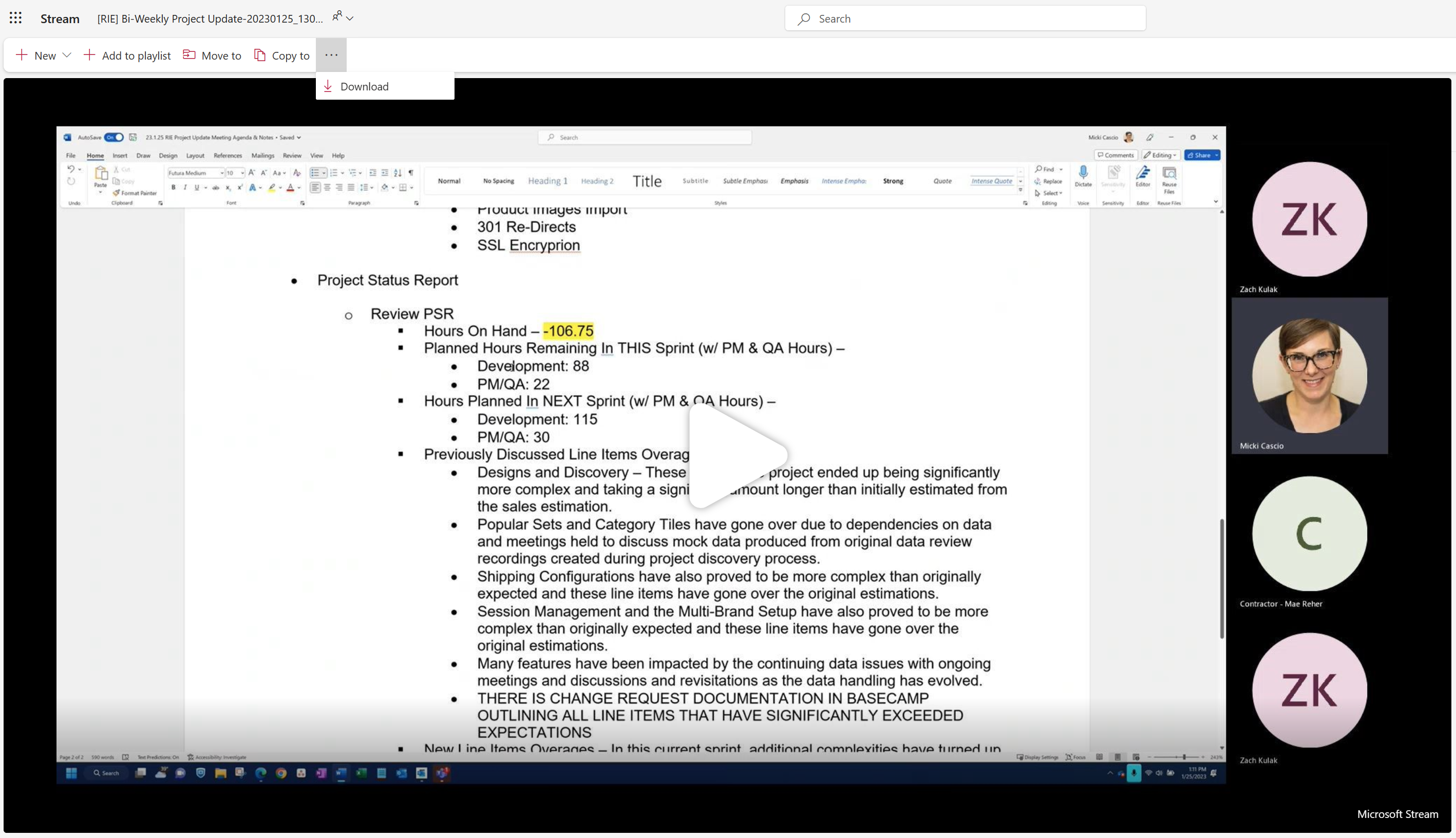Open the Editing mode dropdown
Image resolution: width=1456 pixels, height=838 pixels.
click(x=1161, y=155)
